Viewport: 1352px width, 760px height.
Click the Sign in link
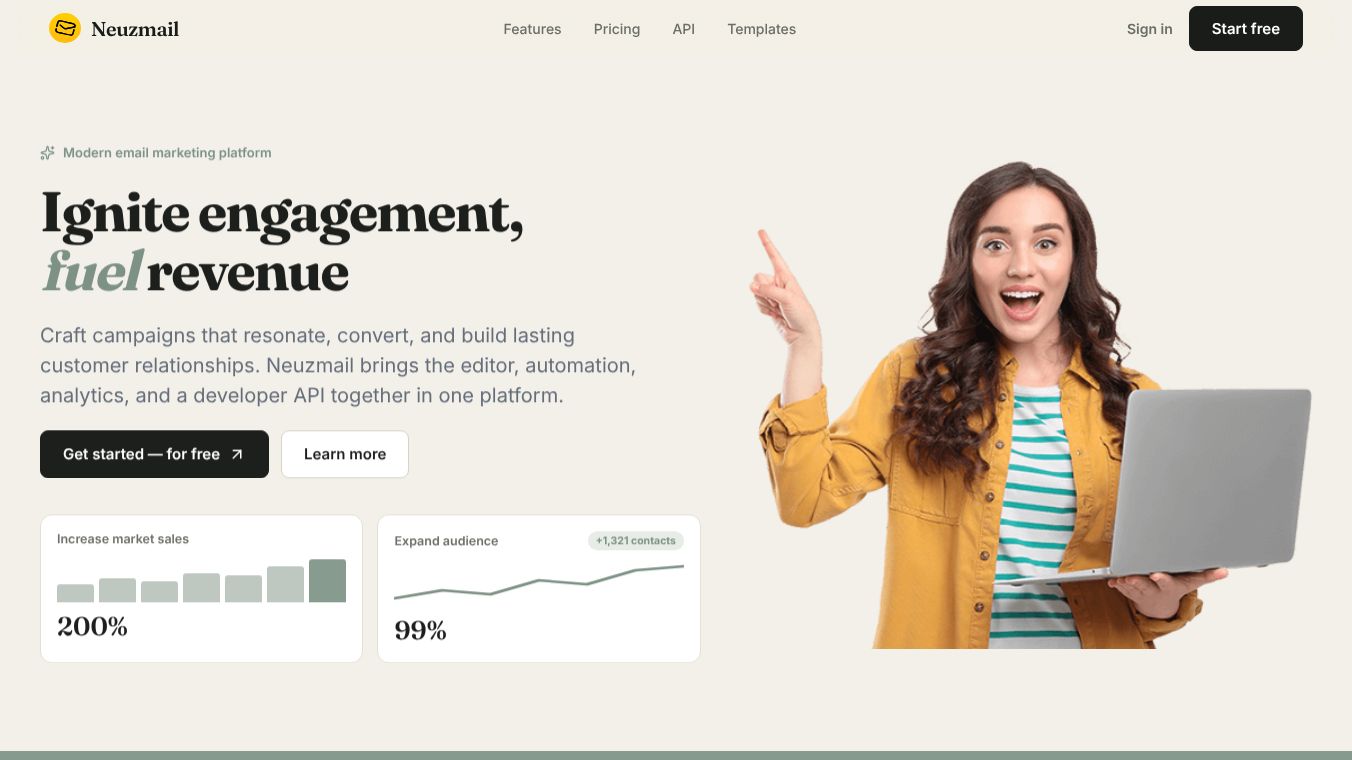click(x=1149, y=29)
